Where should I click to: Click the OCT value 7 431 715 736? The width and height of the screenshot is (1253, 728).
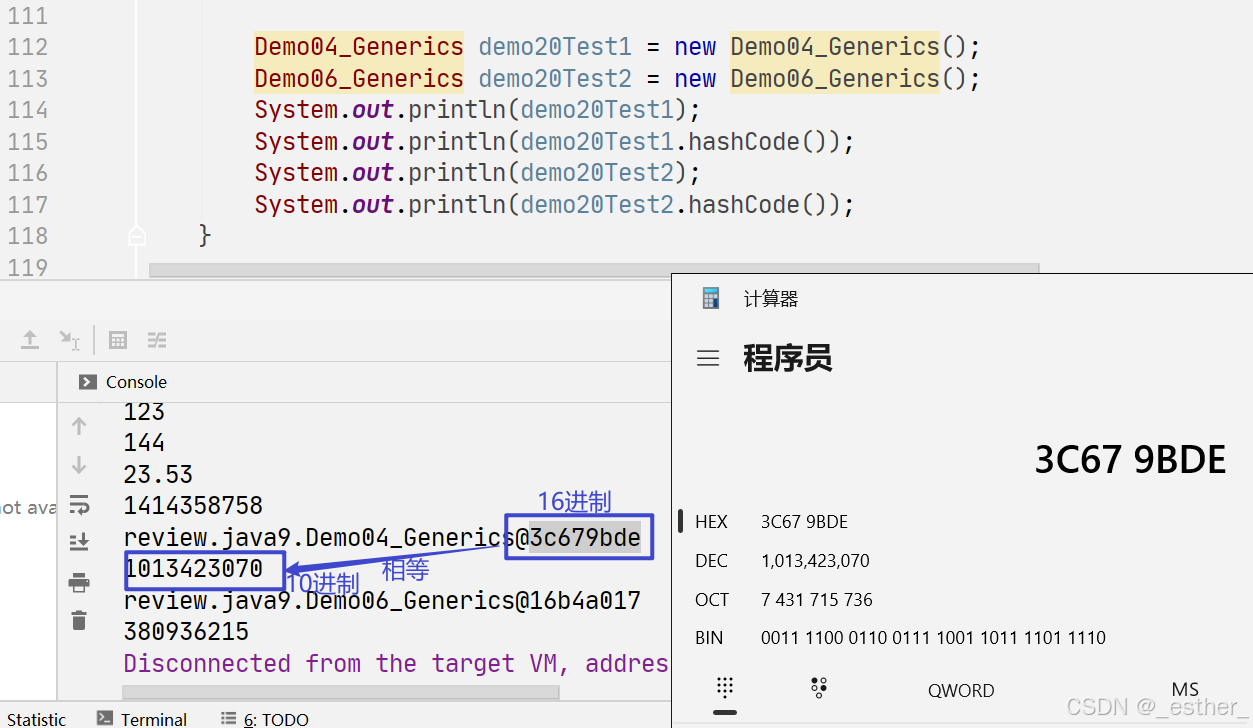click(x=817, y=600)
